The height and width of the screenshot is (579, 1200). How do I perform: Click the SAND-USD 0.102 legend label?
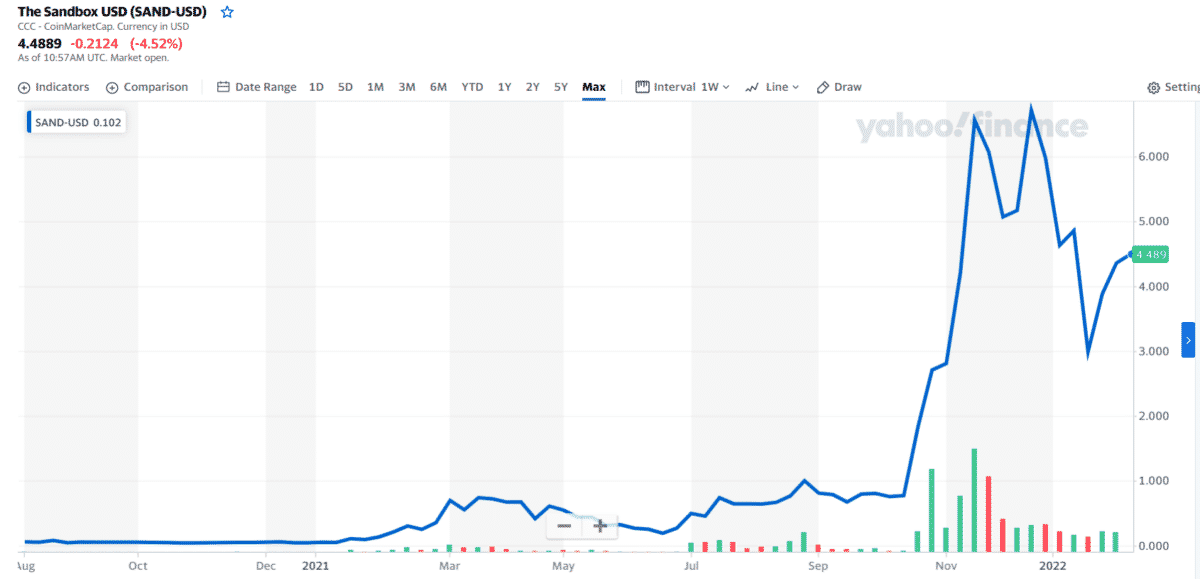click(x=75, y=122)
